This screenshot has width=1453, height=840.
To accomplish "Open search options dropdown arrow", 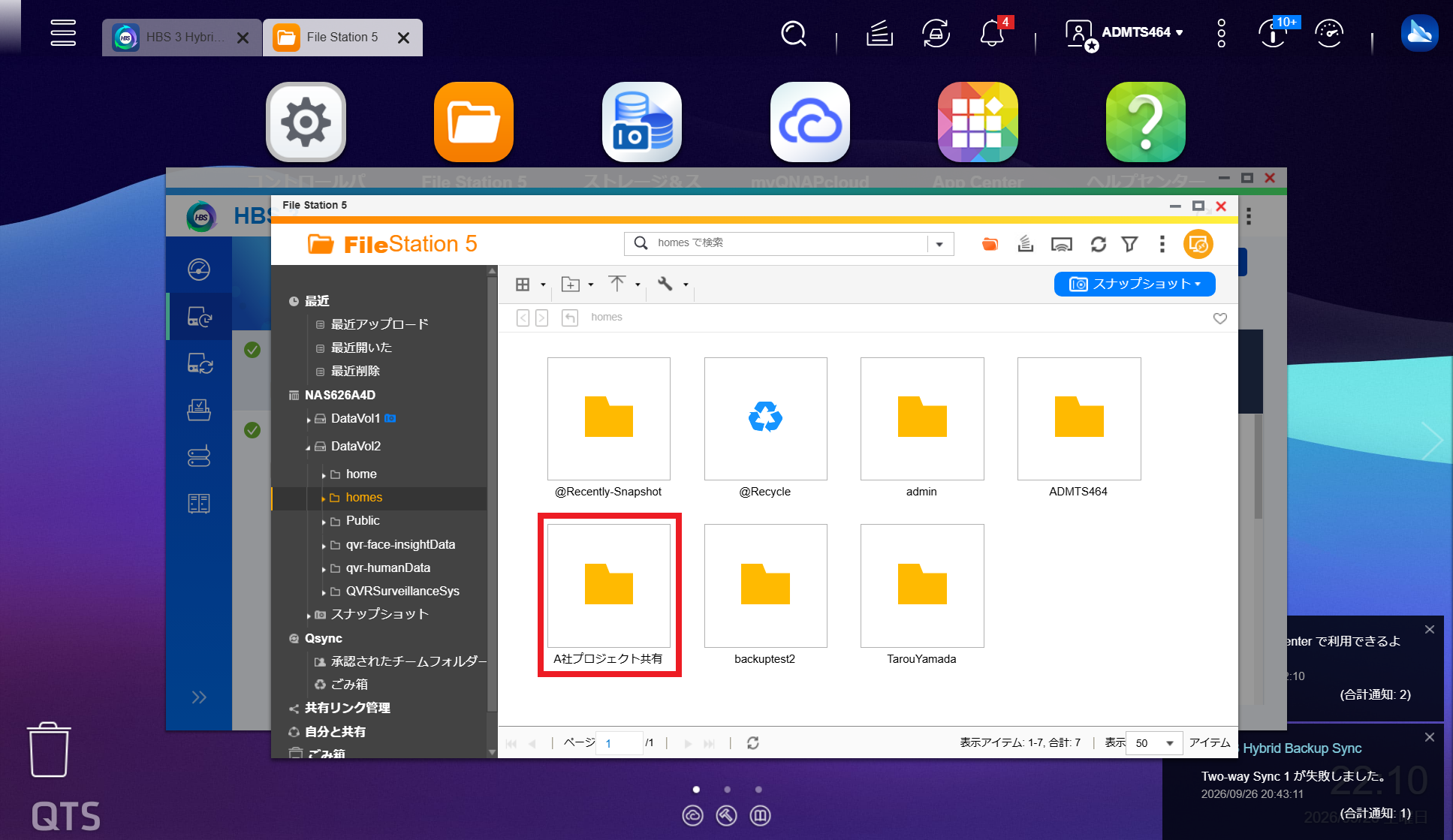I will [x=939, y=244].
